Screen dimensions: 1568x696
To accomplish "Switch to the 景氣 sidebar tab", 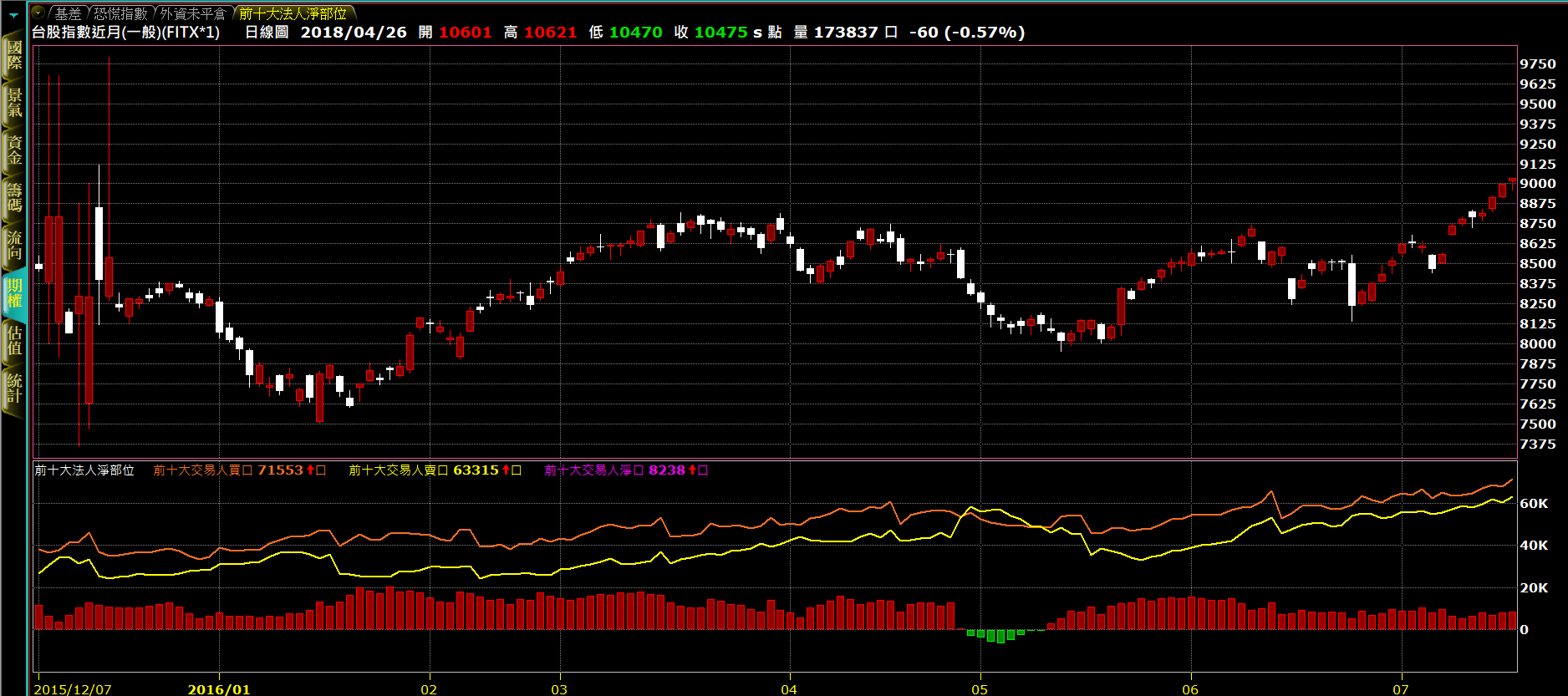I will [x=14, y=102].
